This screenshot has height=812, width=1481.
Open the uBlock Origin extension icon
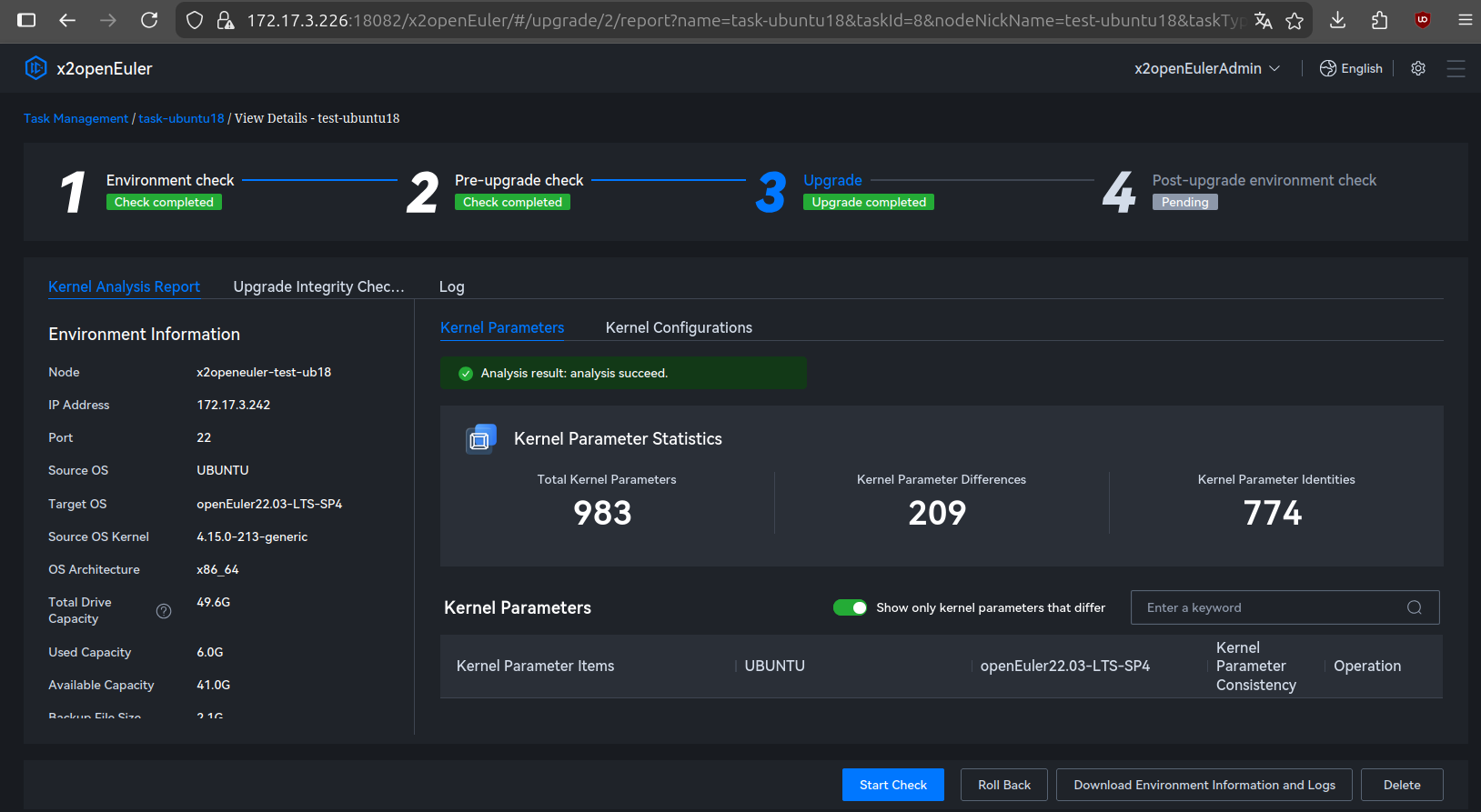(x=1423, y=20)
